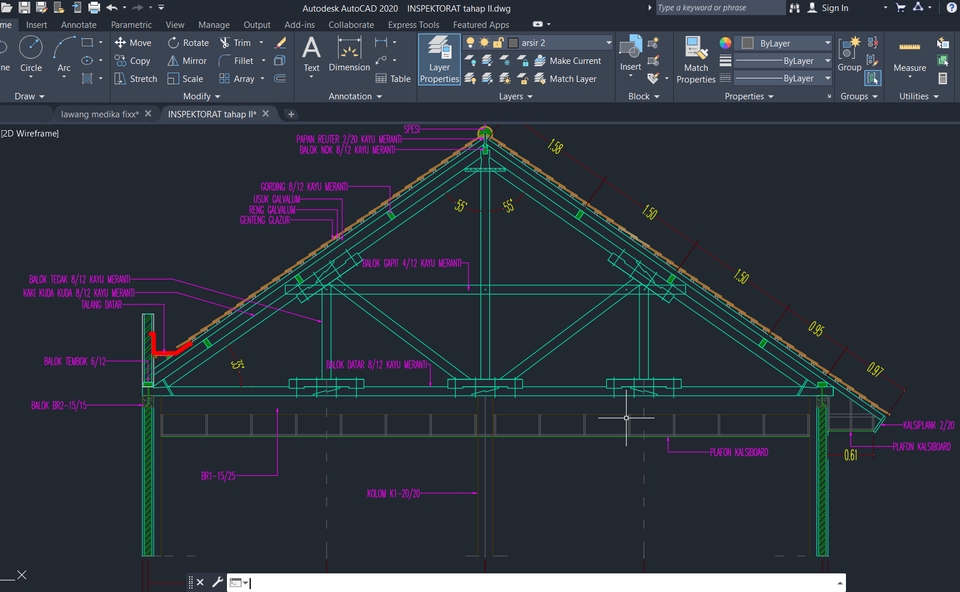Activate the Mirror command
The image size is (960, 592).
tap(190, 60)
